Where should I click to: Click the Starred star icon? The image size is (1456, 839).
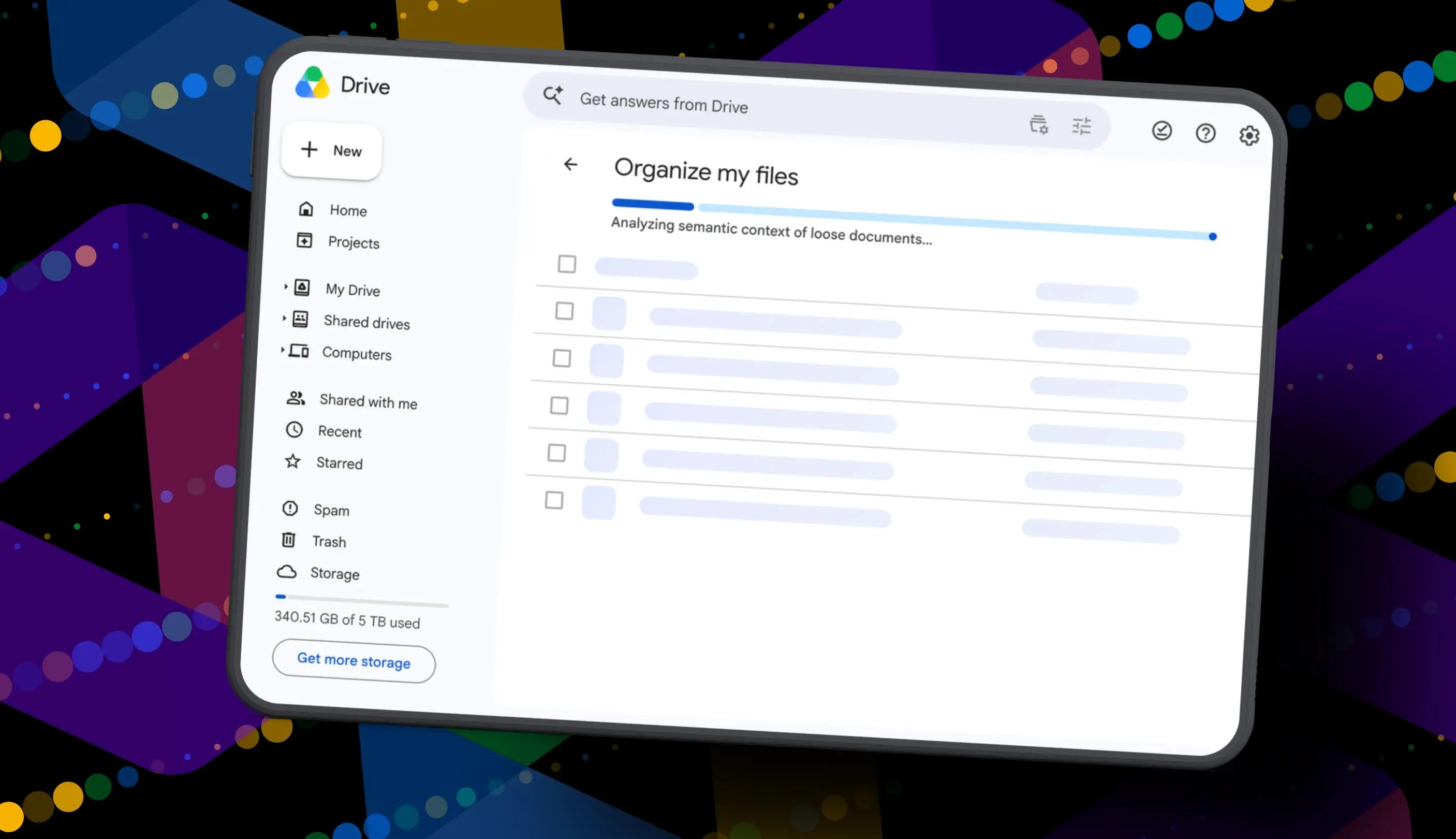pos(292,461)
